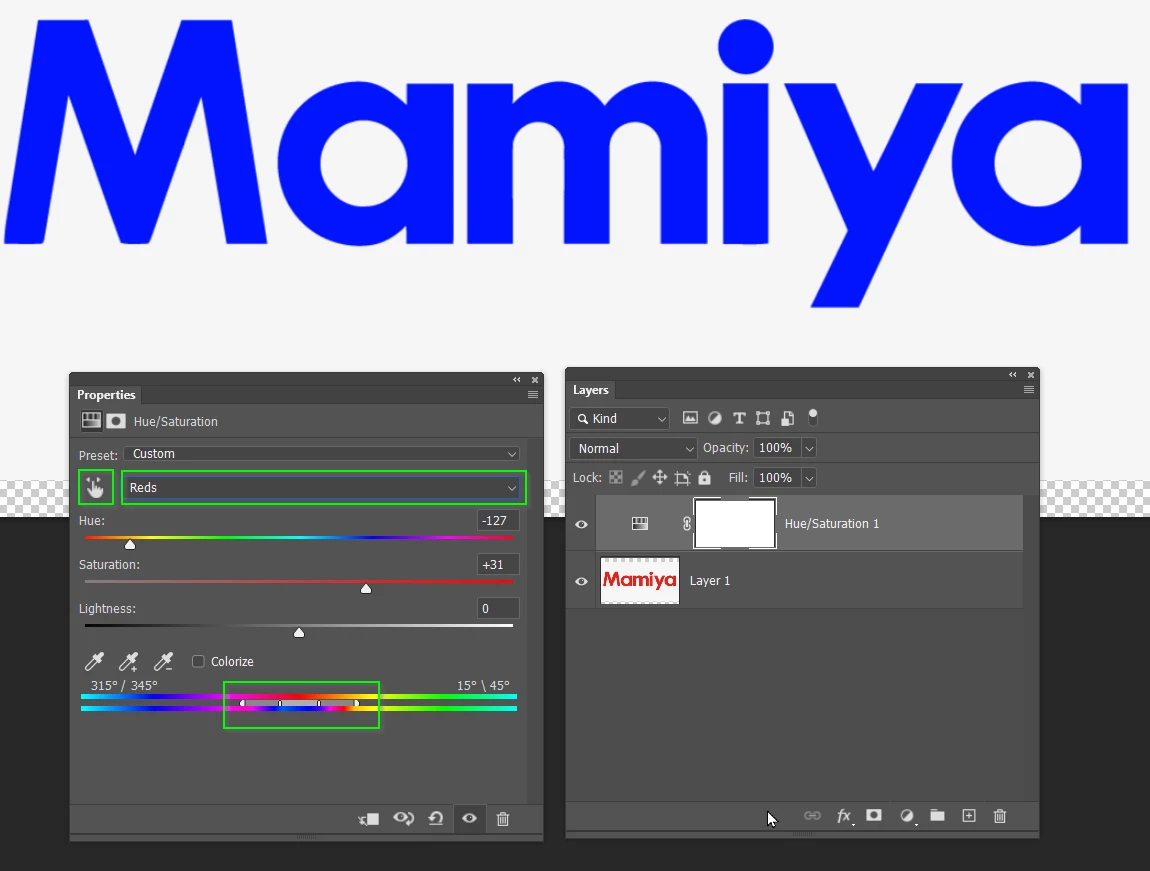Lock all layer attributes
Screen dimensions: 1150x871
pyautogui.click(x=704, y=477)
